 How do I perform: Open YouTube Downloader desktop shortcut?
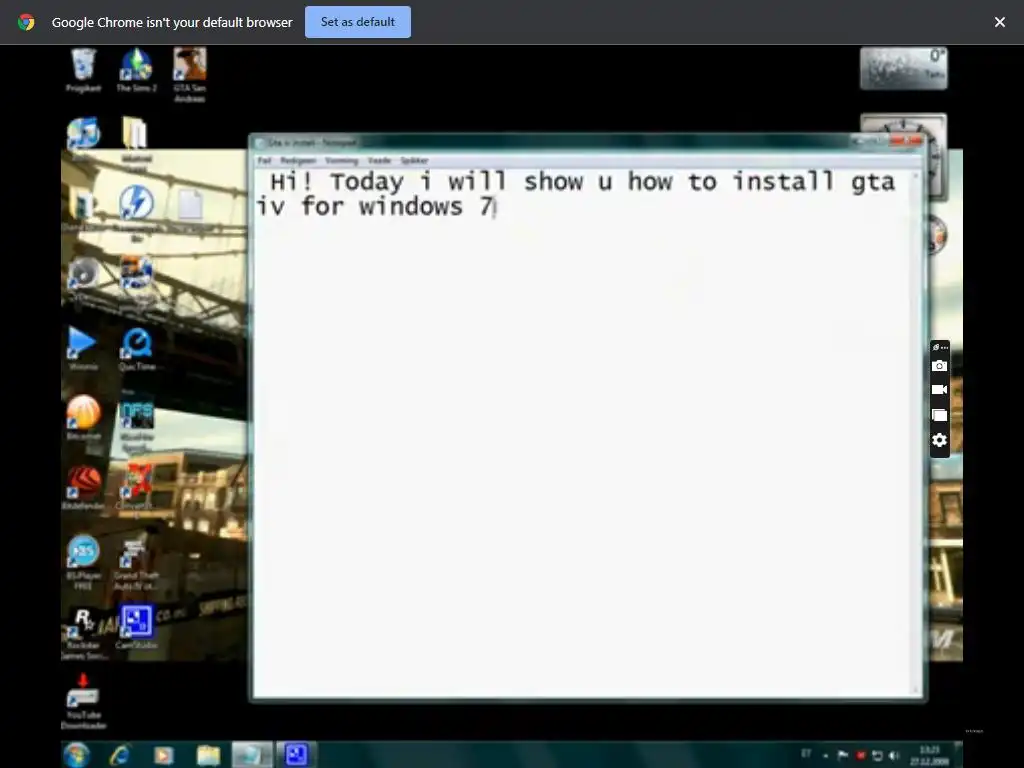[x=84, y=703]
